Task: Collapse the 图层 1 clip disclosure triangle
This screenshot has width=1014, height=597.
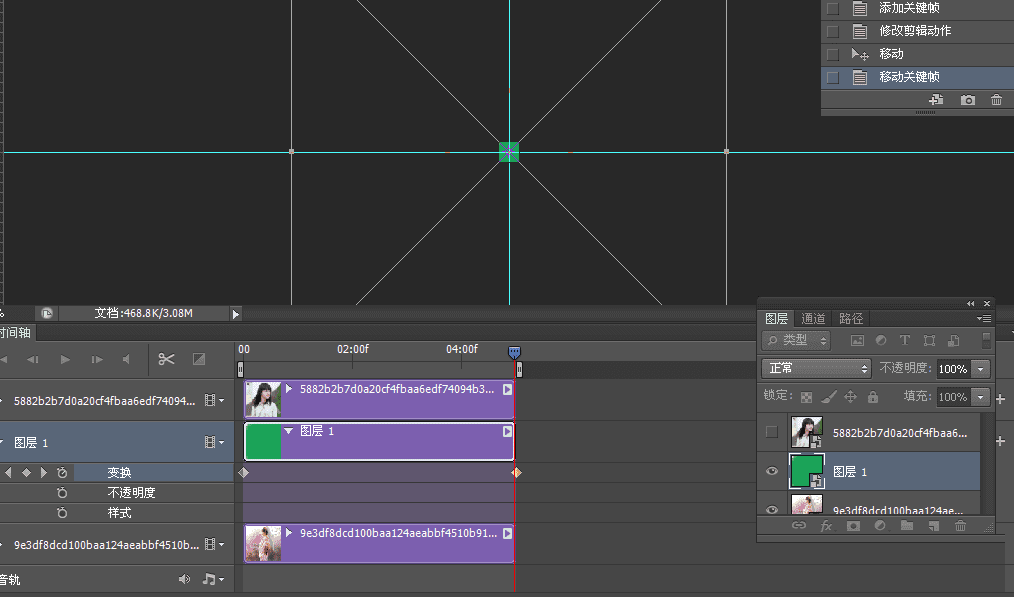Action: coord(289,431)
